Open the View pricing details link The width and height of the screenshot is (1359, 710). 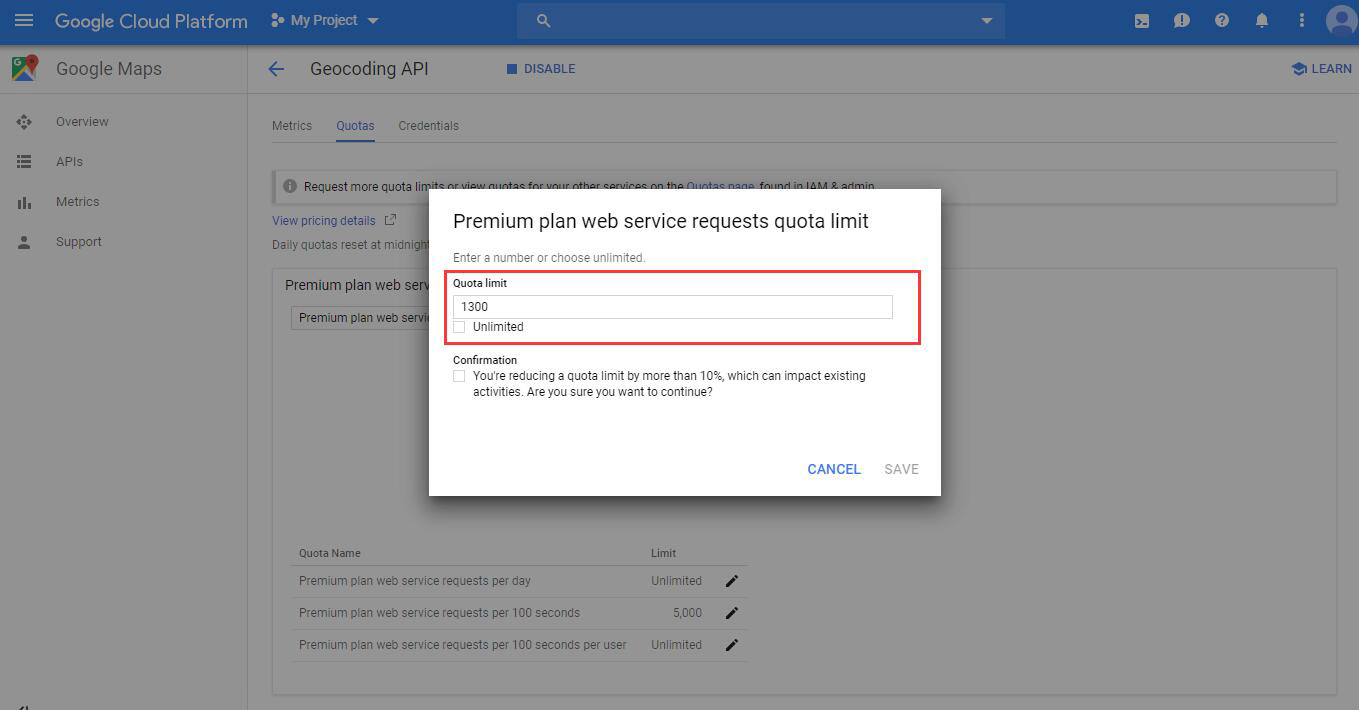click(324, 221)
